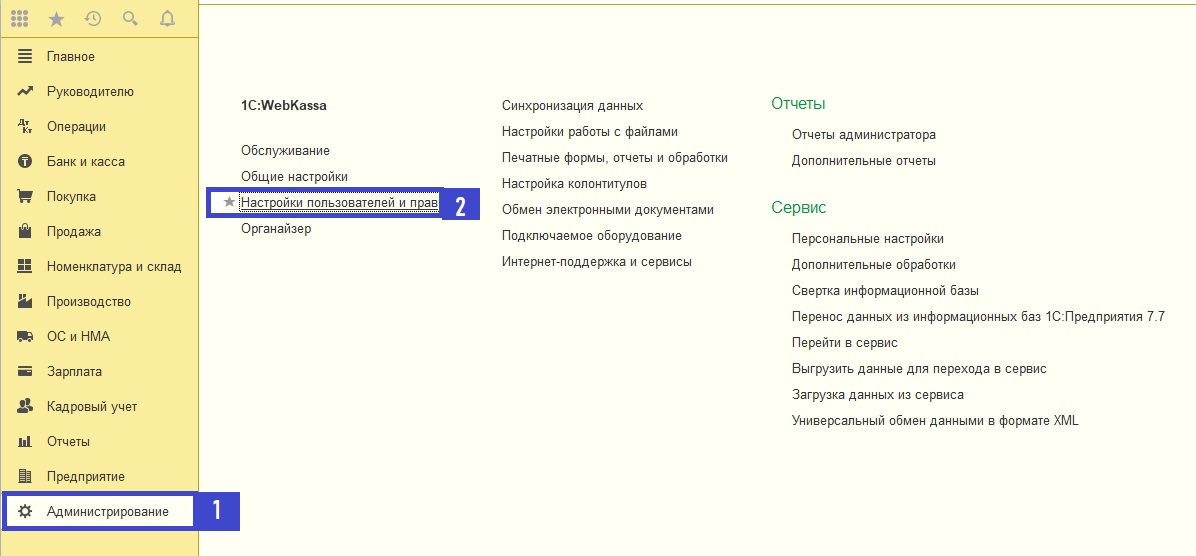Open Синхронизация данных settings
This screenshot has height=556, width=1196.
[572, 106]
